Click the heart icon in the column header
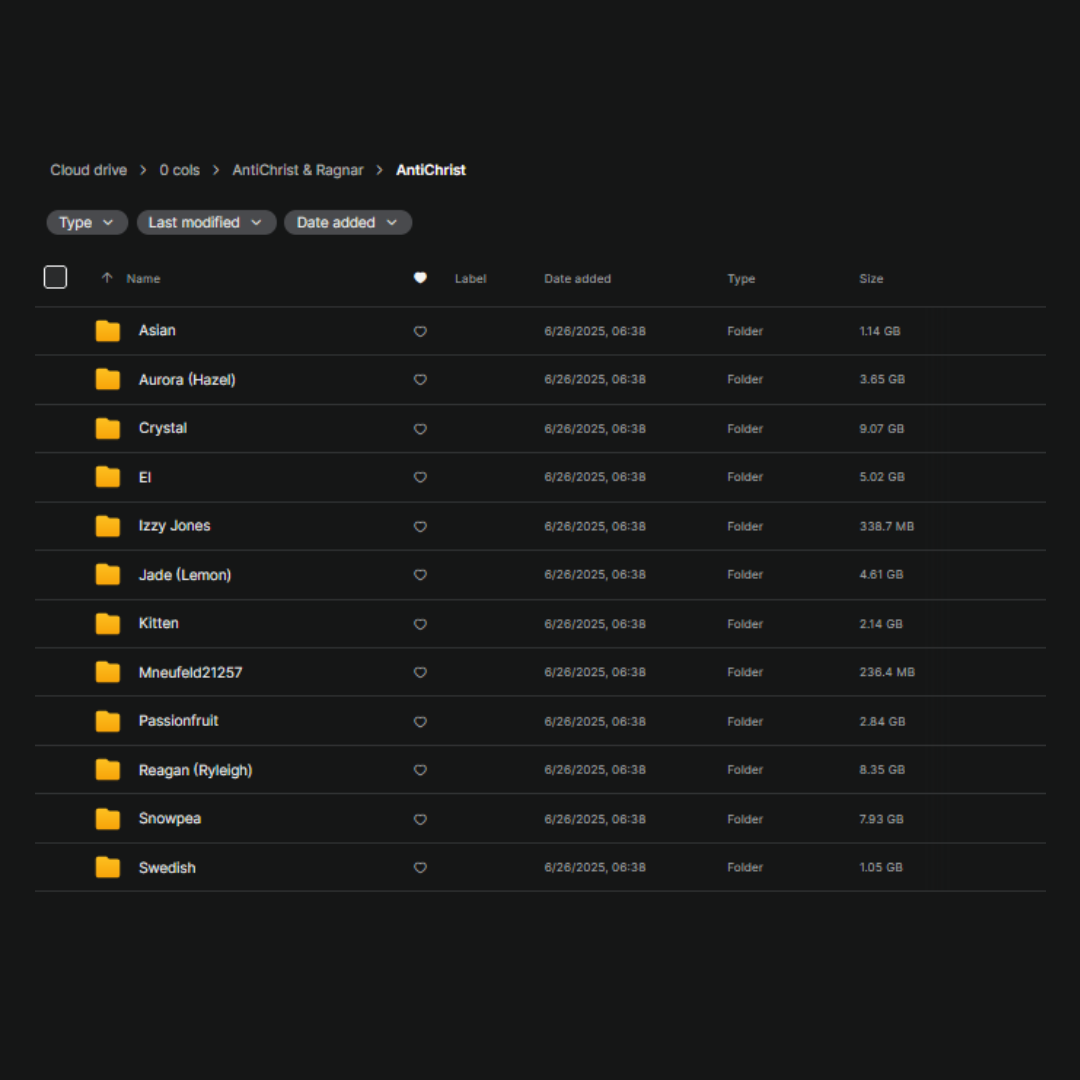The height and width of the screenshot is (1080, 1080). point(420,278)
